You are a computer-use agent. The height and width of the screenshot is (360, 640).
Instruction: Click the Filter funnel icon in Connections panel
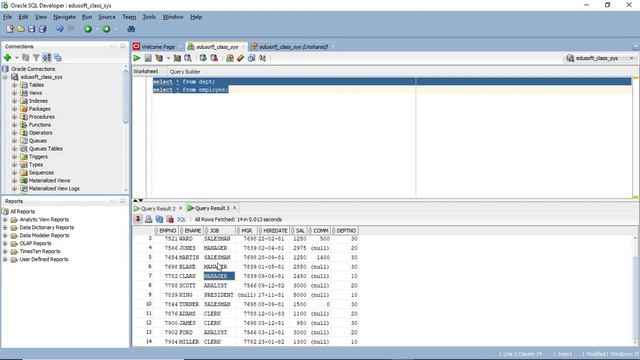(36, 58)
